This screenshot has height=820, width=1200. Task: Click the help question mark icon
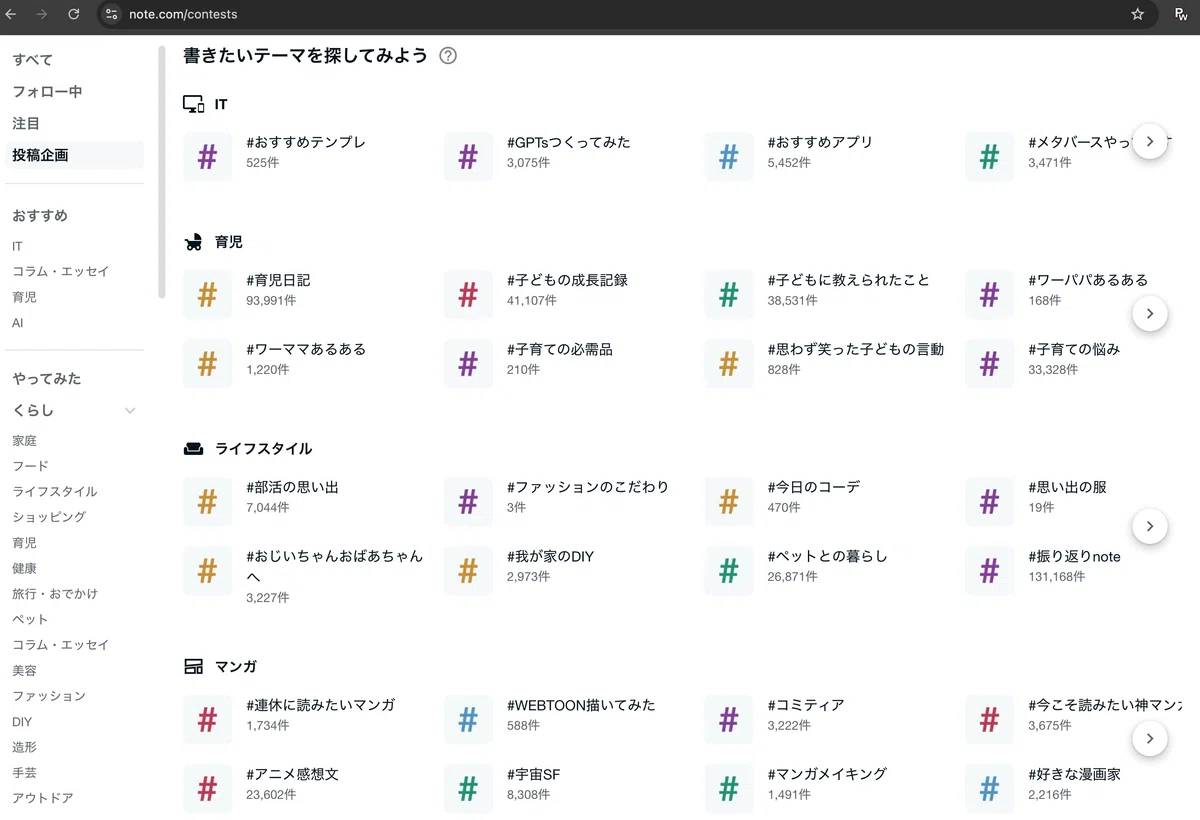click(448, 56)
